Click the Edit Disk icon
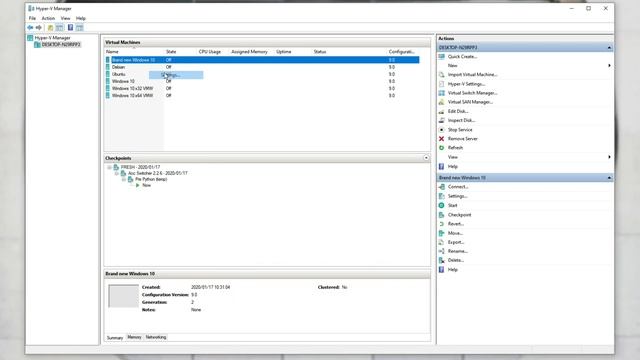640x360 pixels. (442, 111)
